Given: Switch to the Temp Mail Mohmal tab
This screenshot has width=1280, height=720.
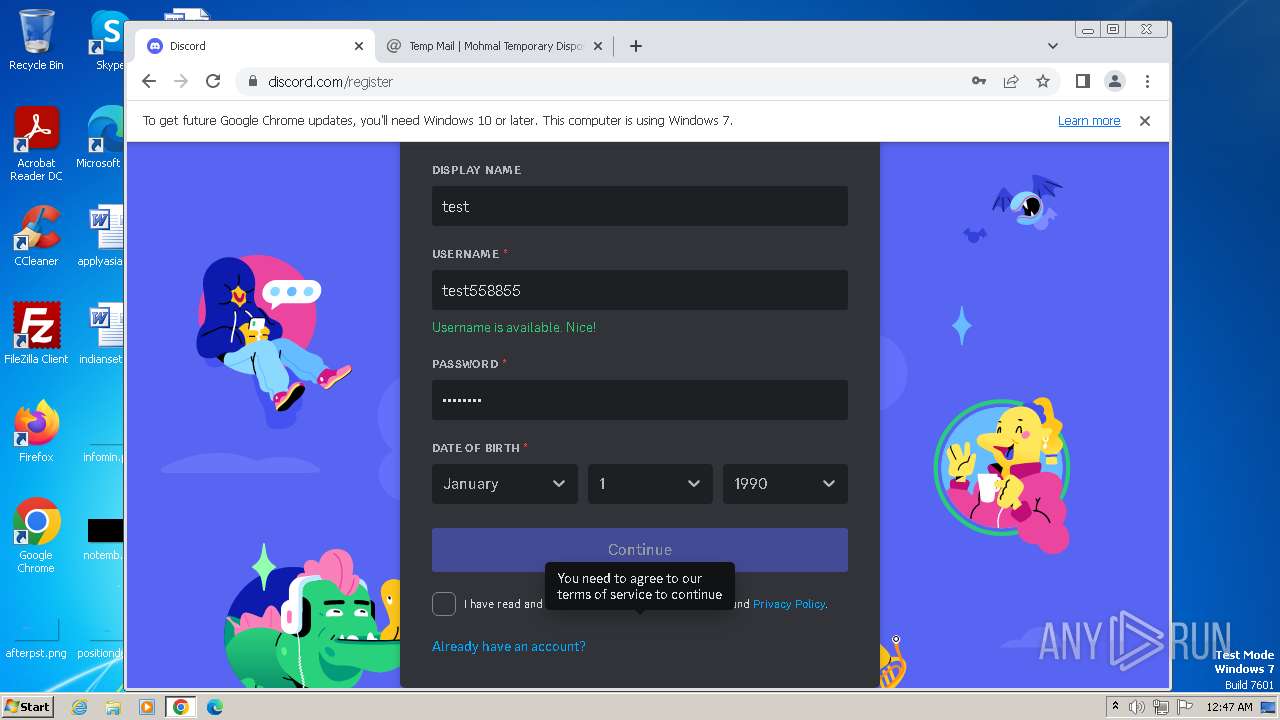Looking at the screenshot, I should click(495, 46).
